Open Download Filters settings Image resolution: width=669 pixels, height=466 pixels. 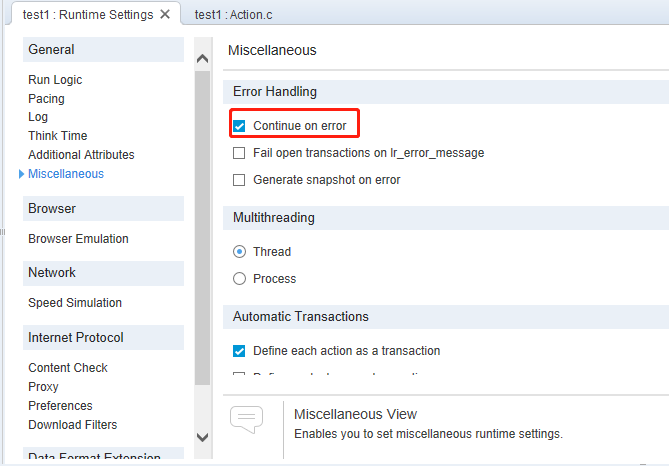point(73,425)
